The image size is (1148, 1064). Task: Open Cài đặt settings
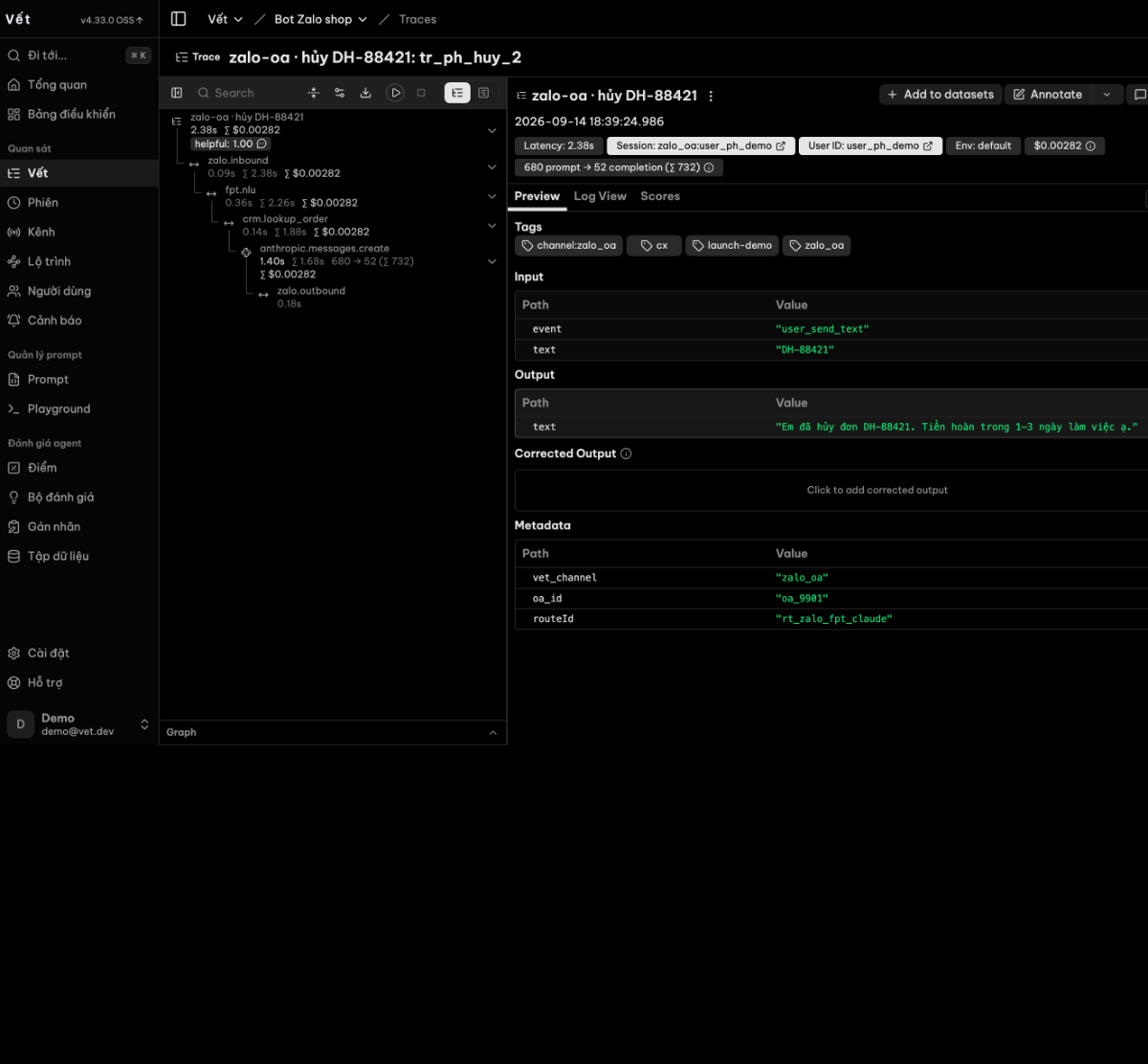pos(79,654)
